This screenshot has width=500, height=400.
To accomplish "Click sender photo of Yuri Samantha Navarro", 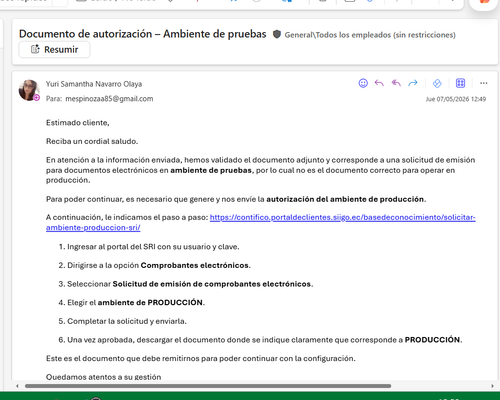I will coord(29,90).
